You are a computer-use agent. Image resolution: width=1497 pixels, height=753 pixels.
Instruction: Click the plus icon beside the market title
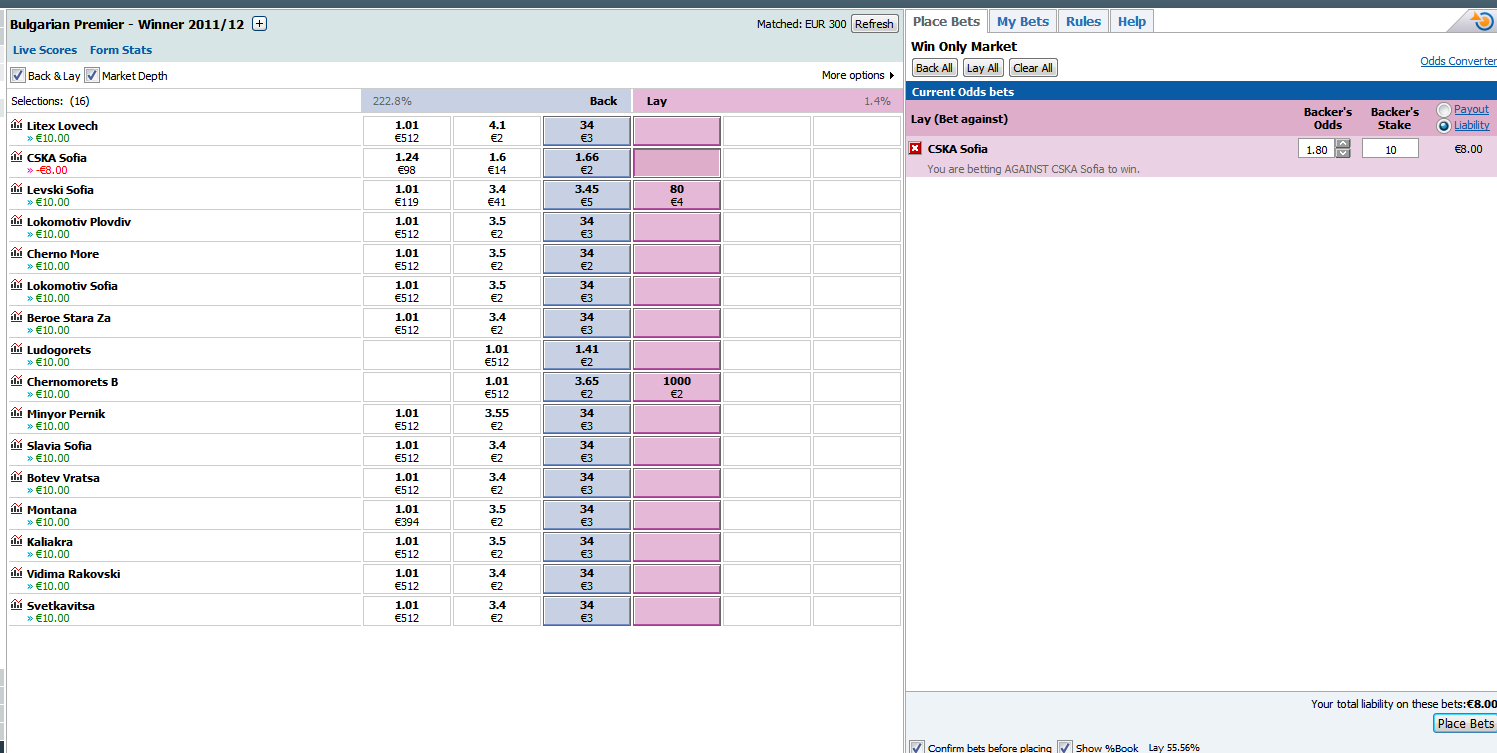259,24
